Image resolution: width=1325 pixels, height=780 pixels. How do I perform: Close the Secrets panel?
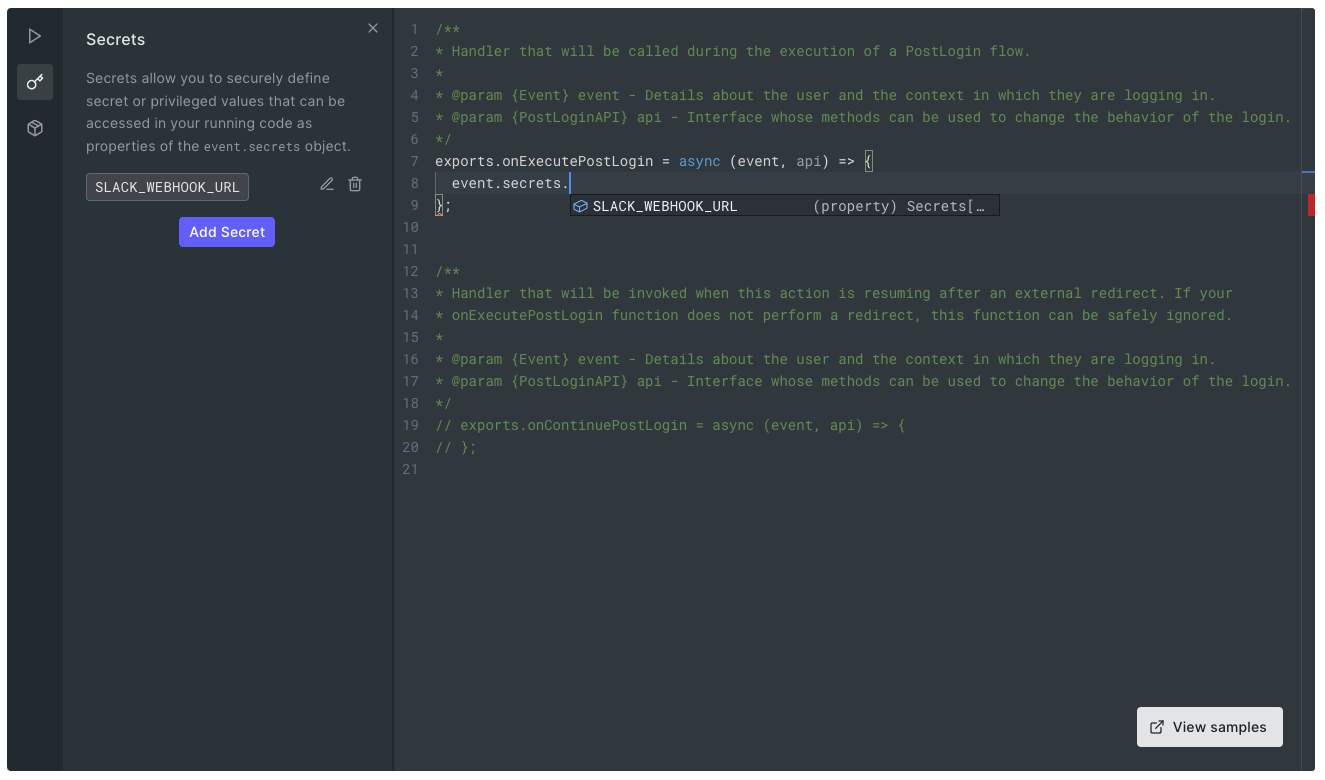(372, 28)
